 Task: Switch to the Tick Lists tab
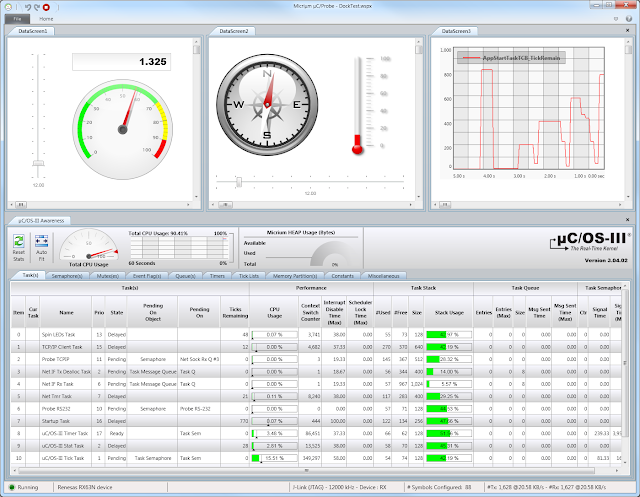[x=249, y=276]
